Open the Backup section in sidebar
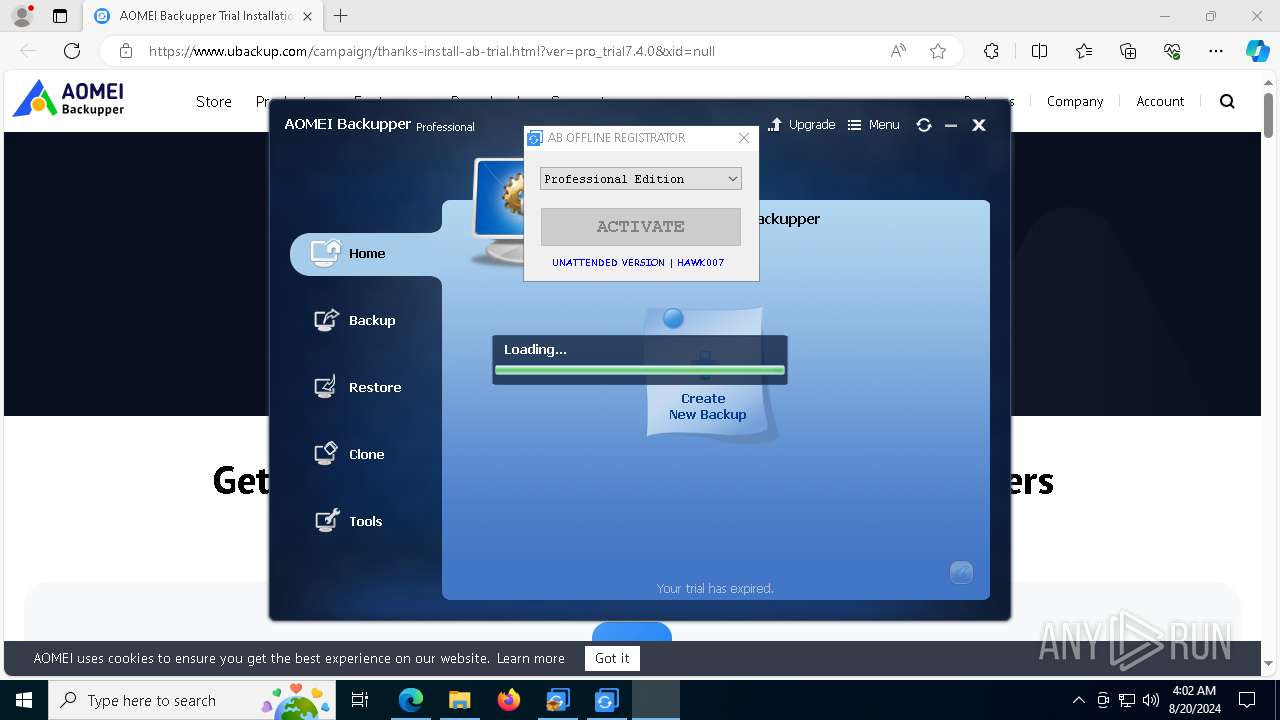This screenshot has height=720, width=1280. click(355, 320)
